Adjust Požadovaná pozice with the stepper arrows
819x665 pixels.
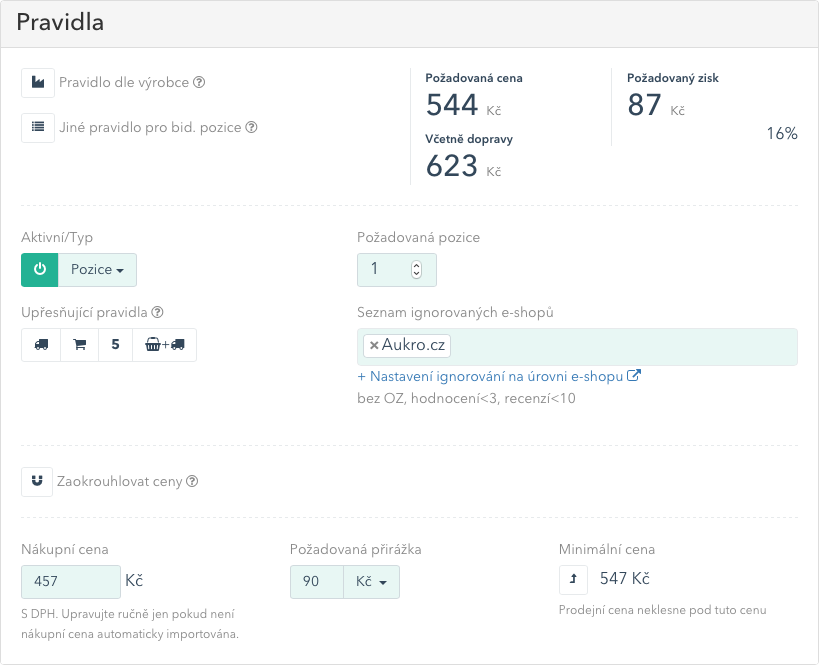[x=416, y=270]
